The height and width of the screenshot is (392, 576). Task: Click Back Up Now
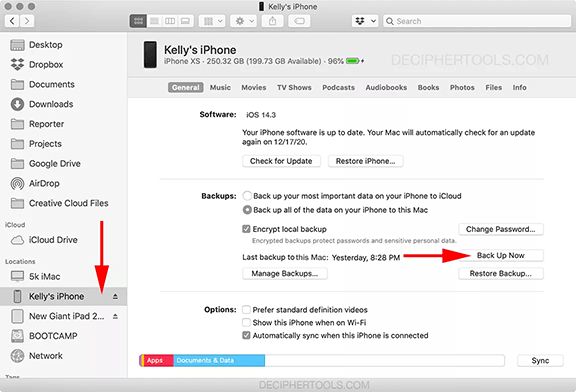[x=501, y=256]
